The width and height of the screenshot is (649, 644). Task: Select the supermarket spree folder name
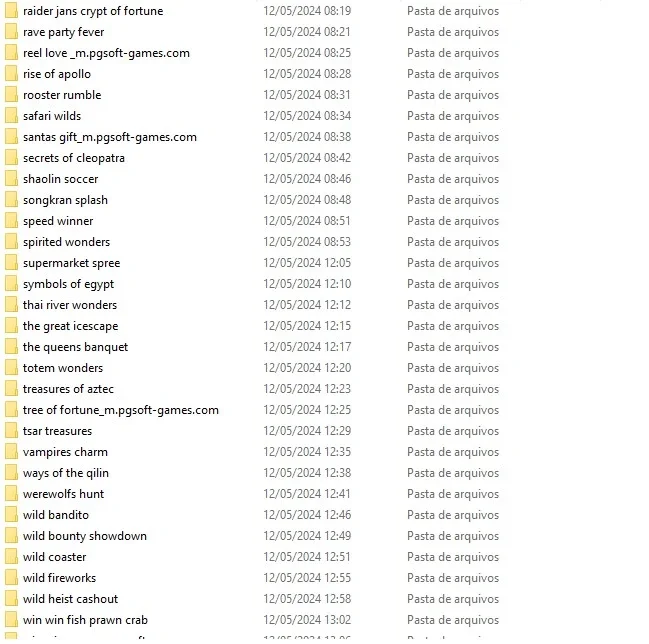coord(72,263)
